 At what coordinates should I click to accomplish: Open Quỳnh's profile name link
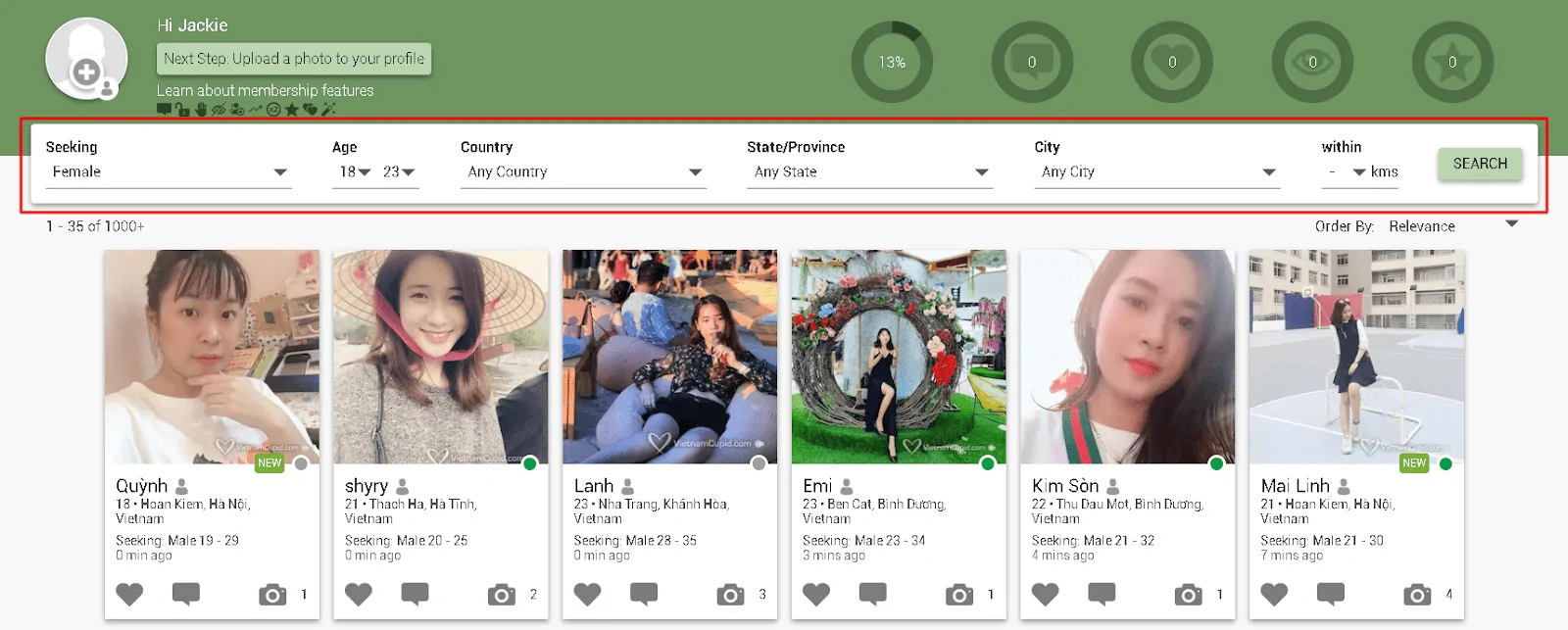142,486
